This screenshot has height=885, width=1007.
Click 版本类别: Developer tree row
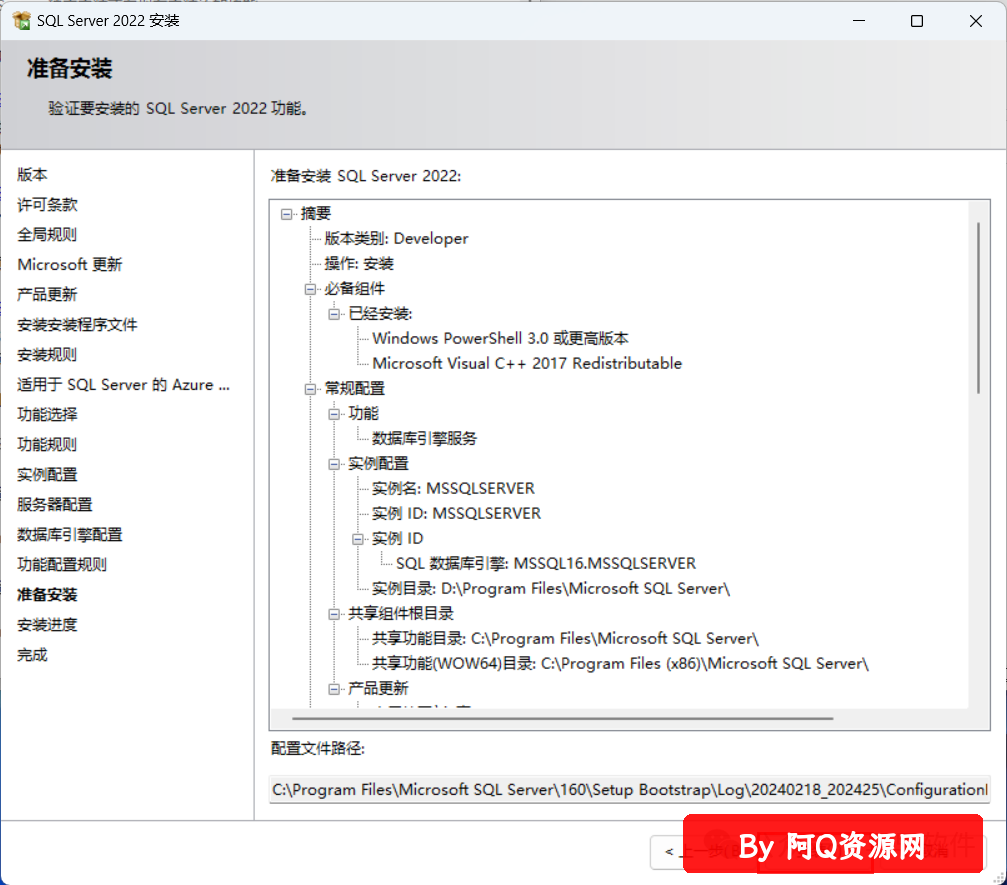pyautogui.click(x=396, y=239)
